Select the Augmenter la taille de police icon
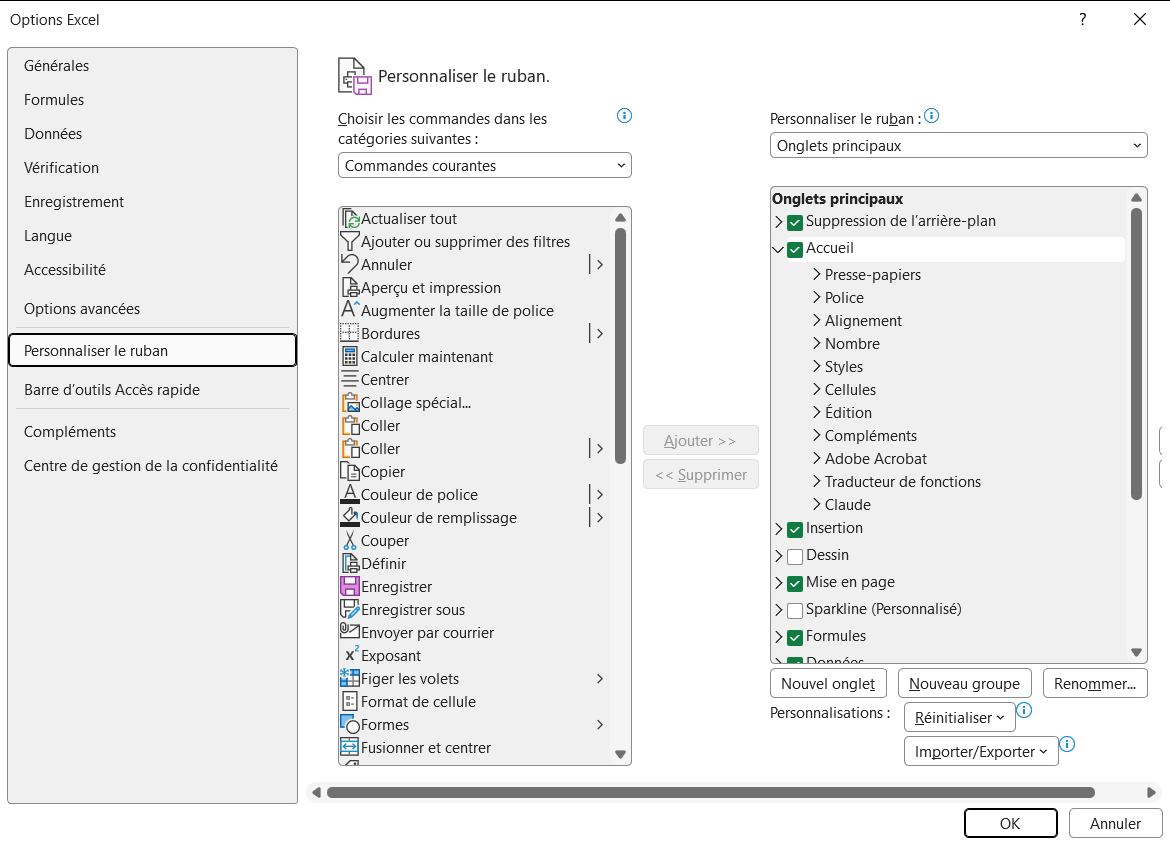This screenshot has height=847, width=1170. [x=350, y=310]
